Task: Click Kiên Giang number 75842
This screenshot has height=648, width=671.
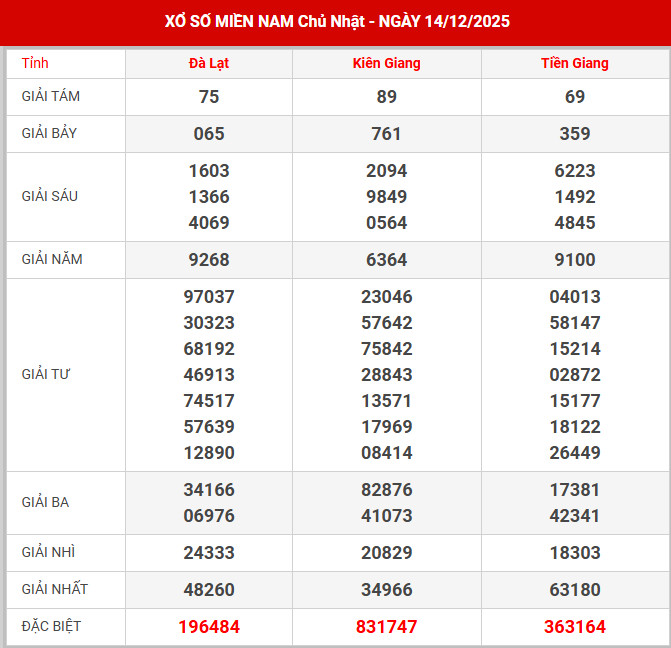Action: tap(386, 349)
